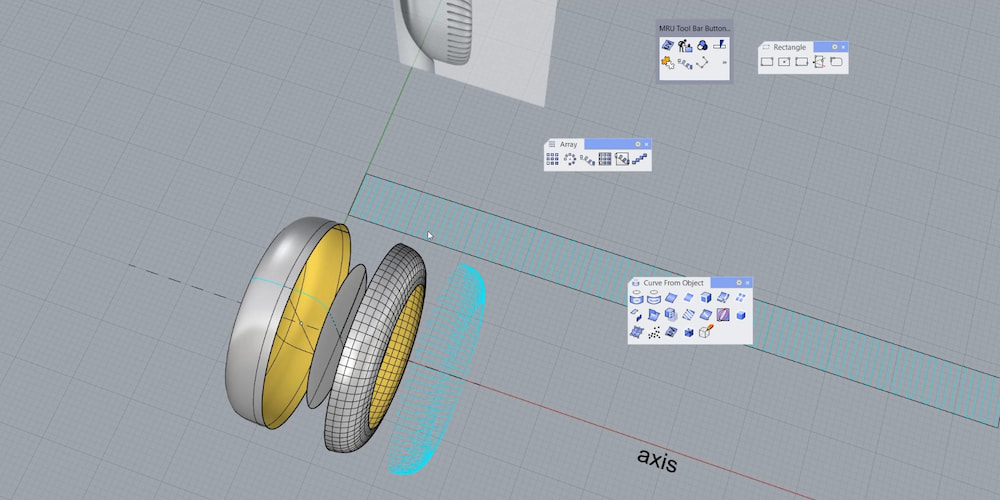
Task: Expand MRU toolbar overflow chevron
Action: (724, 62)
